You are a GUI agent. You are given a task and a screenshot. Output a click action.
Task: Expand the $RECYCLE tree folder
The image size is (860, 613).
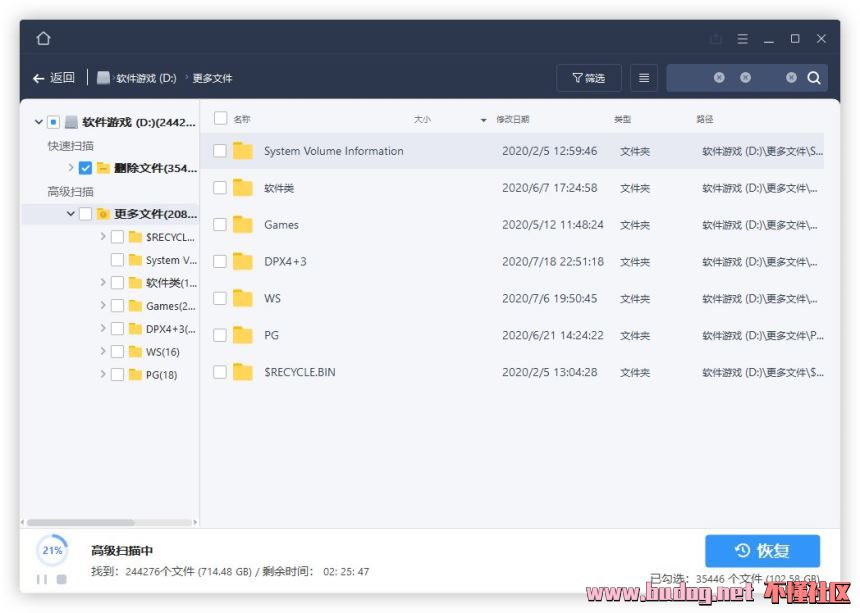coord(103,237)
